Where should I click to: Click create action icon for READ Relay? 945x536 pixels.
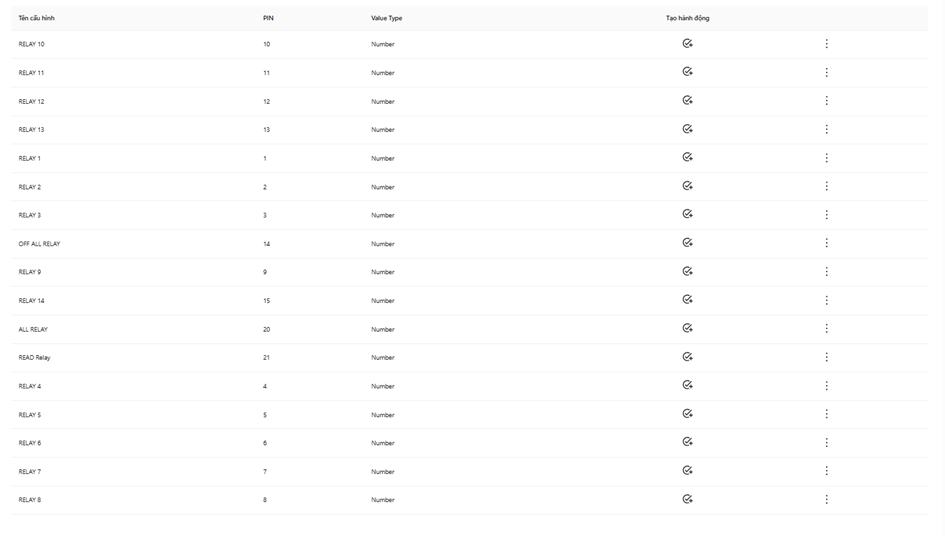688,357
